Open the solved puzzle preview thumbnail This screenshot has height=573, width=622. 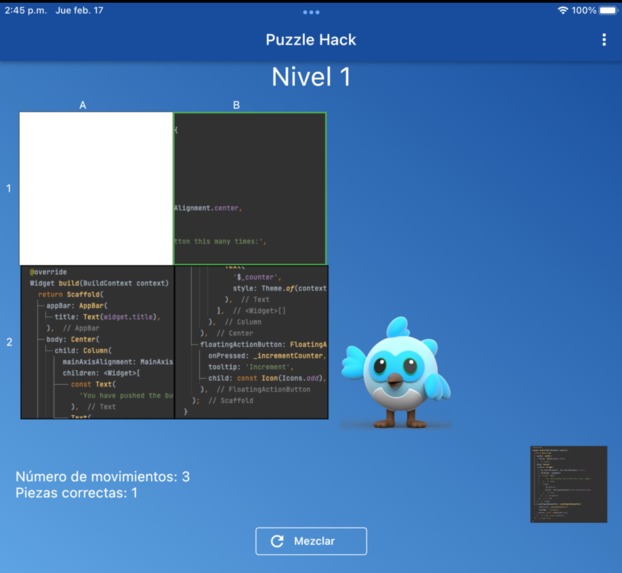(x=568, y=484)
